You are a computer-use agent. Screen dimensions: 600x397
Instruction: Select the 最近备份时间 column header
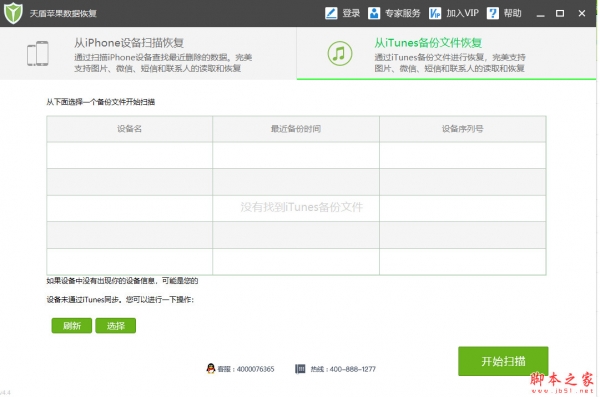coord(296,129)
